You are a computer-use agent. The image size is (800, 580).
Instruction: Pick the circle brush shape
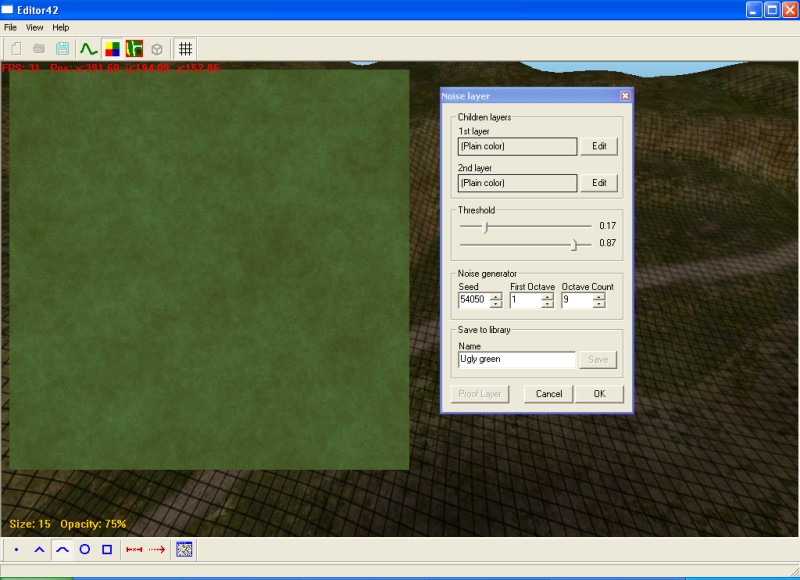coord(85,549)
